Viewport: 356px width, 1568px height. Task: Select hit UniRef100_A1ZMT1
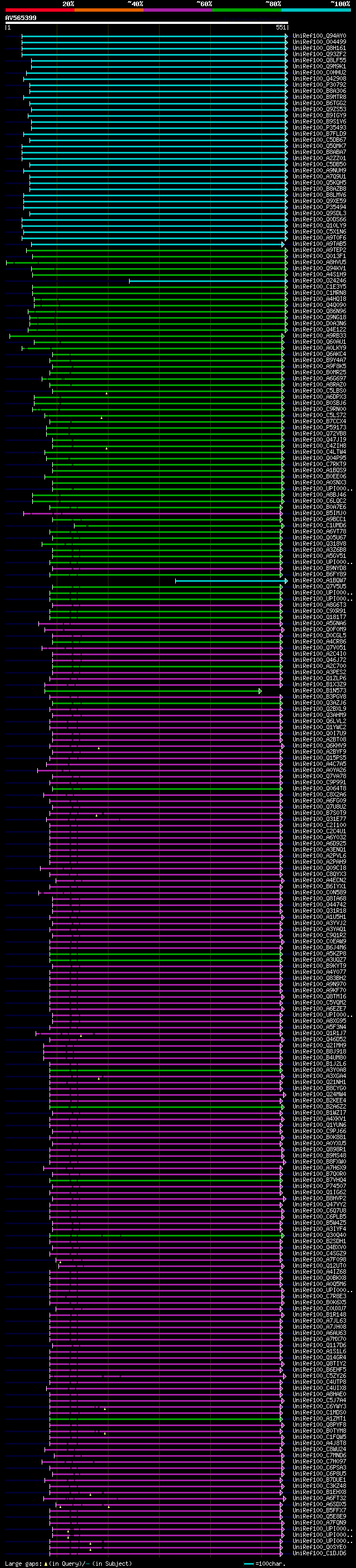319,1418
